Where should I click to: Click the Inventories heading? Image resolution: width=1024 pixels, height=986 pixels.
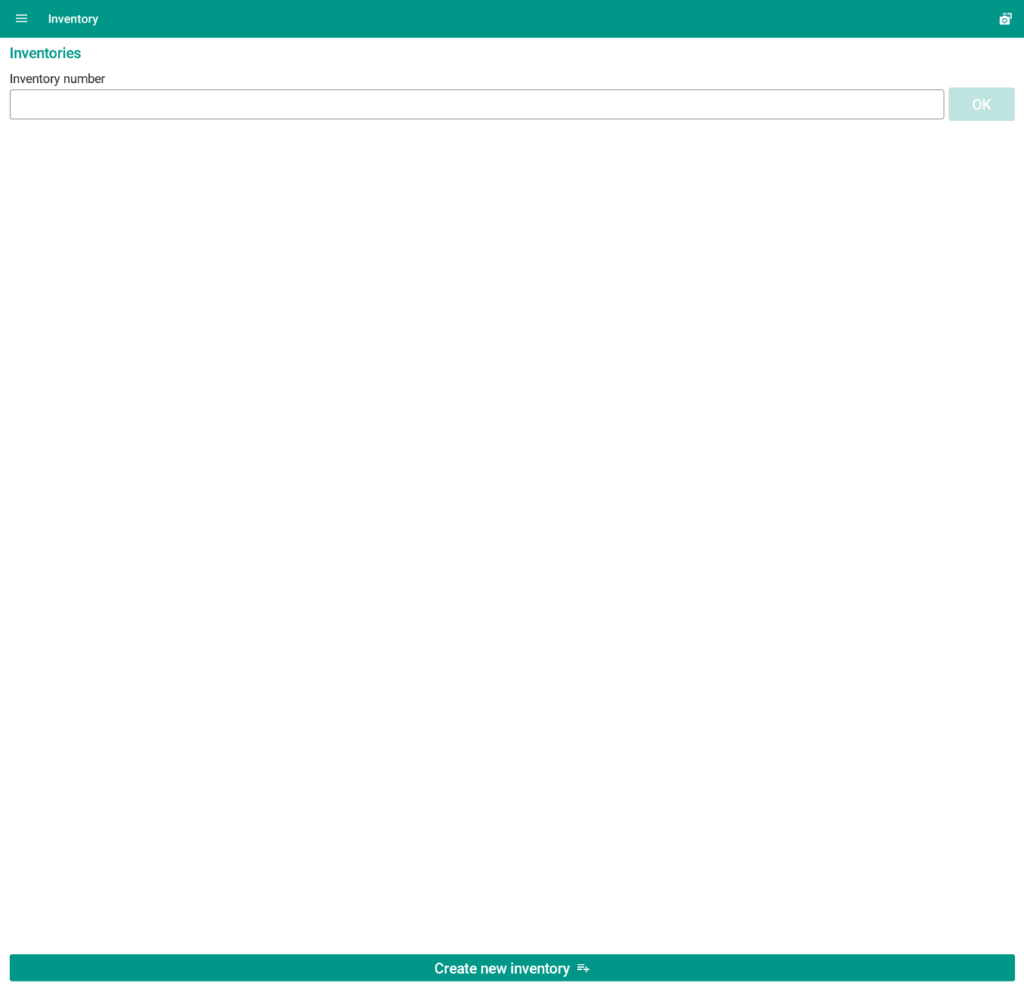pyautogui.click(x=45, y=53)
